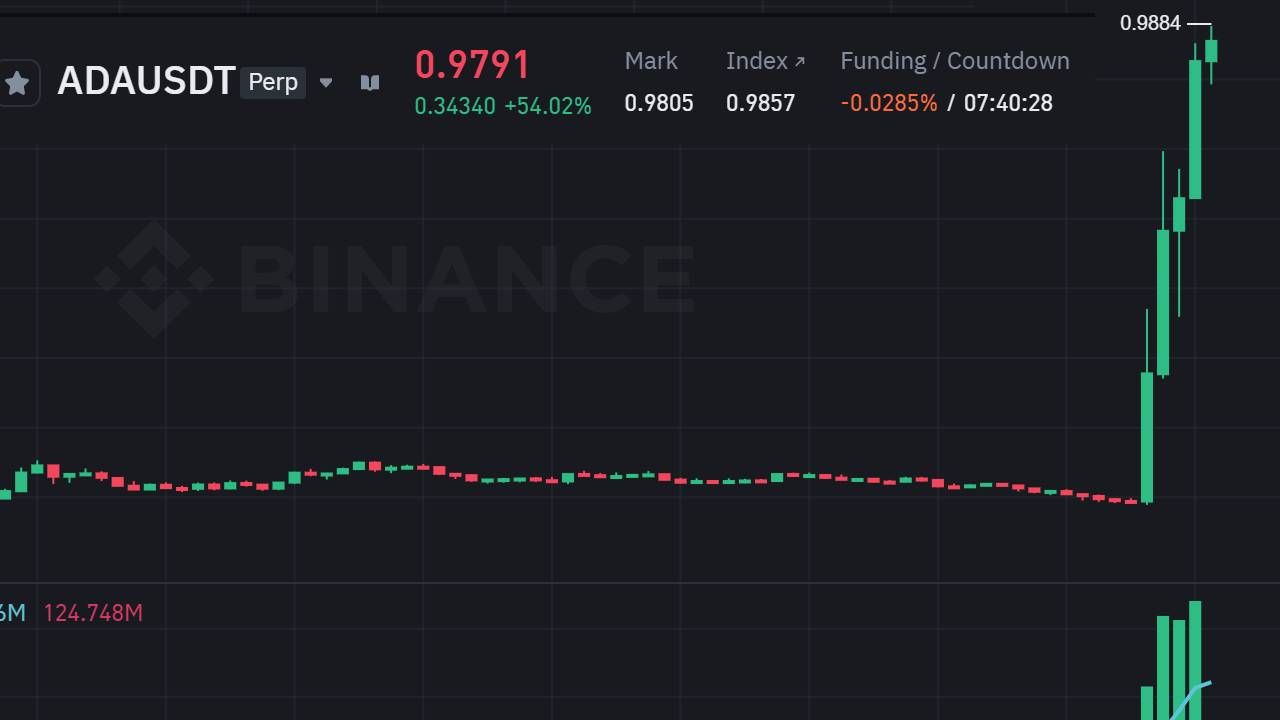Open the Index price link
The width and height of the screenshot is (1280, 720).
click(x=765, y=61)
